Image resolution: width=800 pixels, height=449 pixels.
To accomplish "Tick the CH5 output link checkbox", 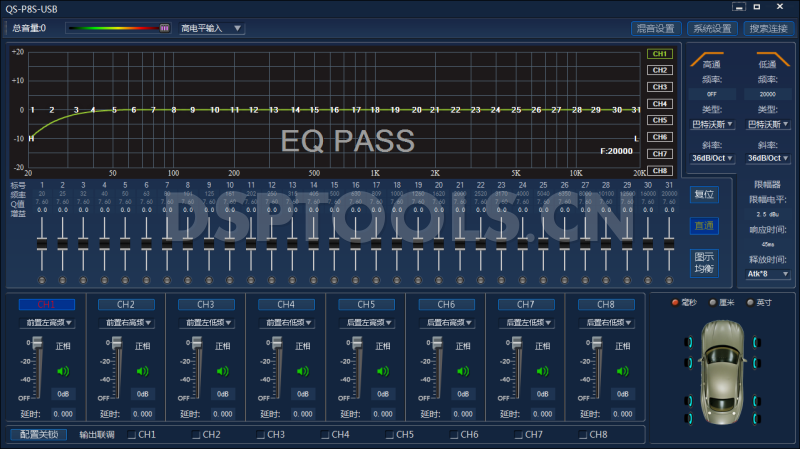I will pos(389,435).
